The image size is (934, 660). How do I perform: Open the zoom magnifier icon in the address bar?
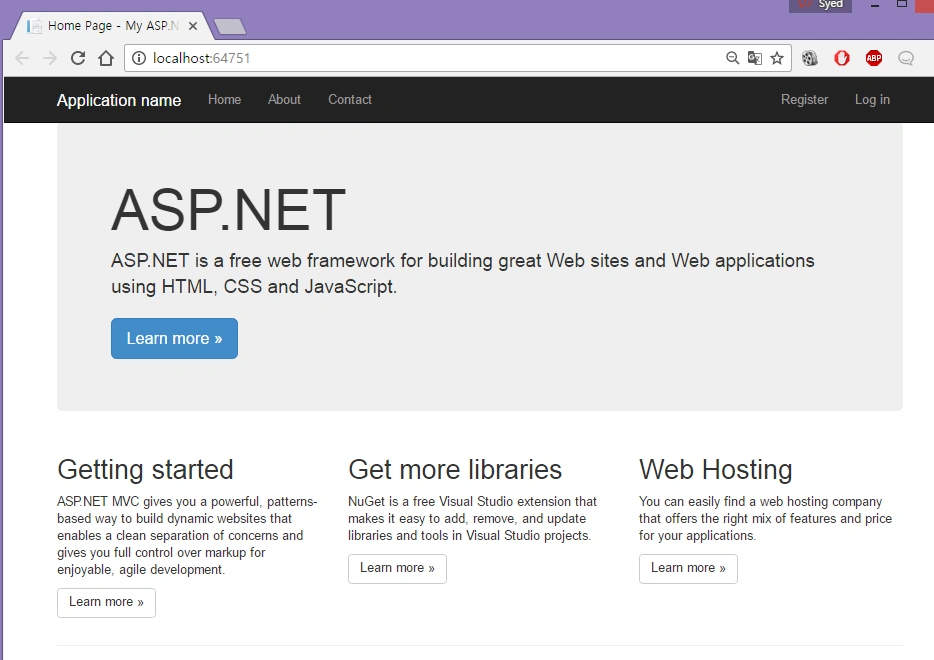pos(733,58)
